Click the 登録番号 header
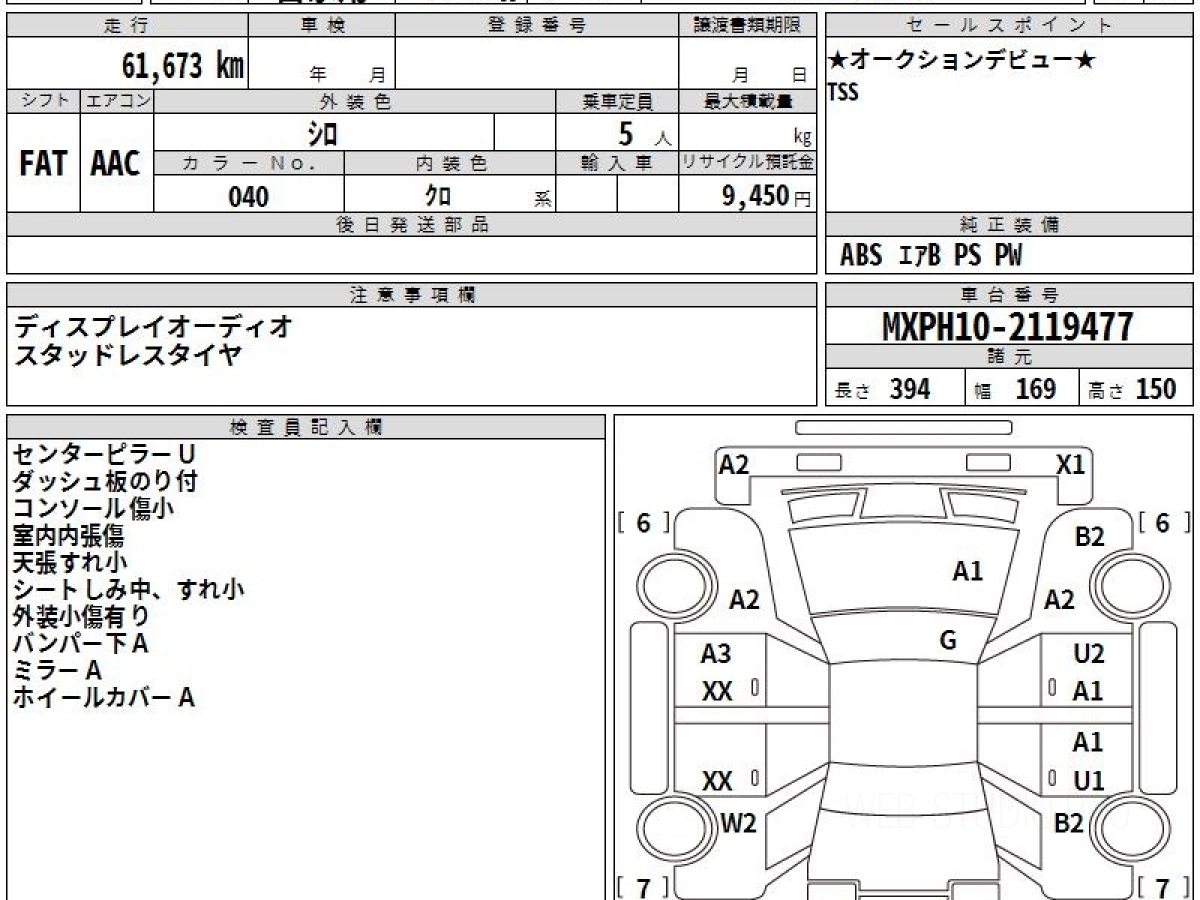This screenshot has height=900, width=1200. pos(537,26)
